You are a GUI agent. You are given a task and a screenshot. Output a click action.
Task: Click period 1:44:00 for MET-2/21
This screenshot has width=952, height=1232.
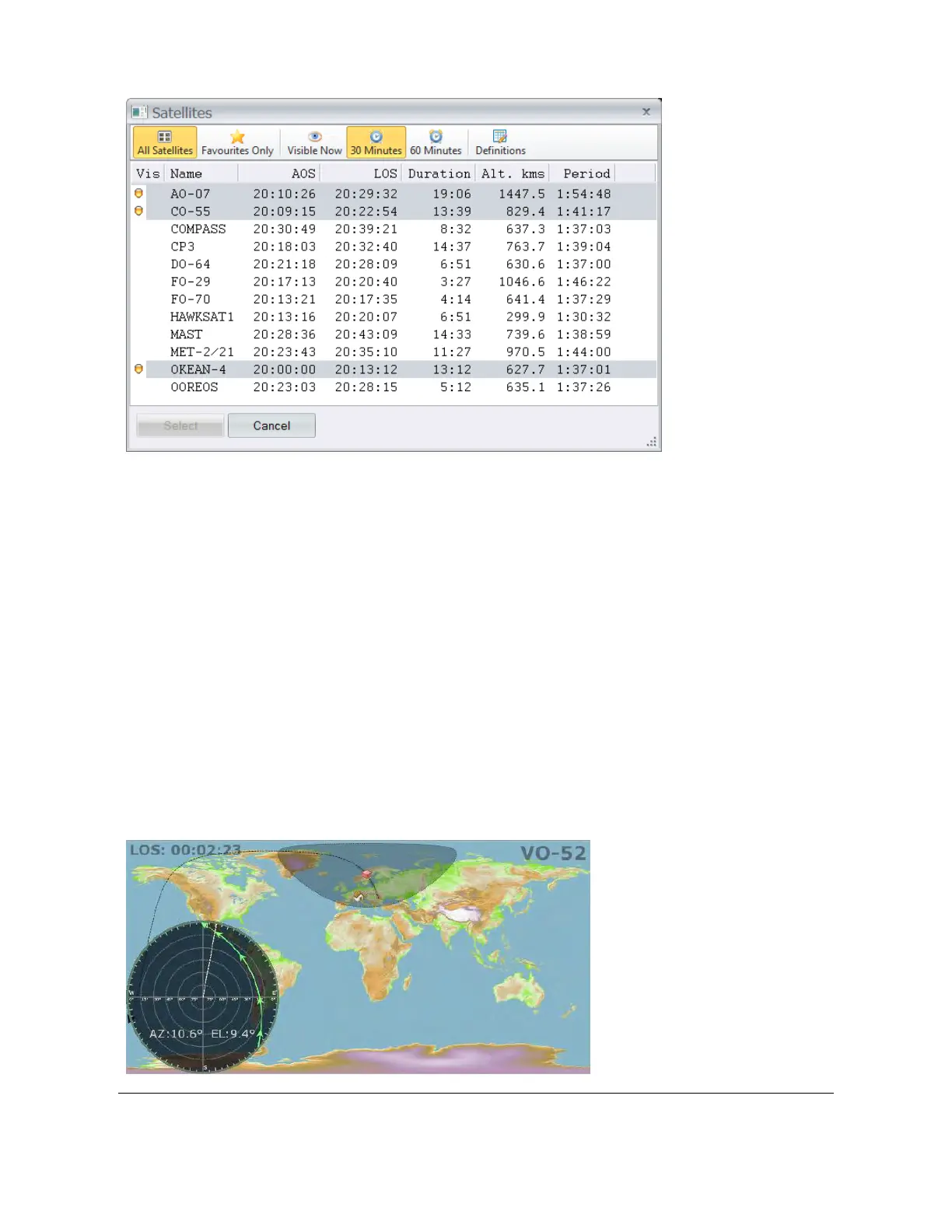(583, 352)
